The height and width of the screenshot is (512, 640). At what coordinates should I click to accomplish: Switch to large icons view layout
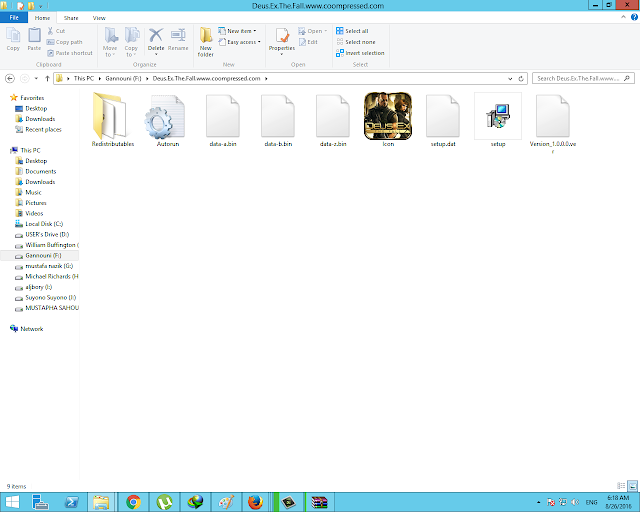point(632,486)
